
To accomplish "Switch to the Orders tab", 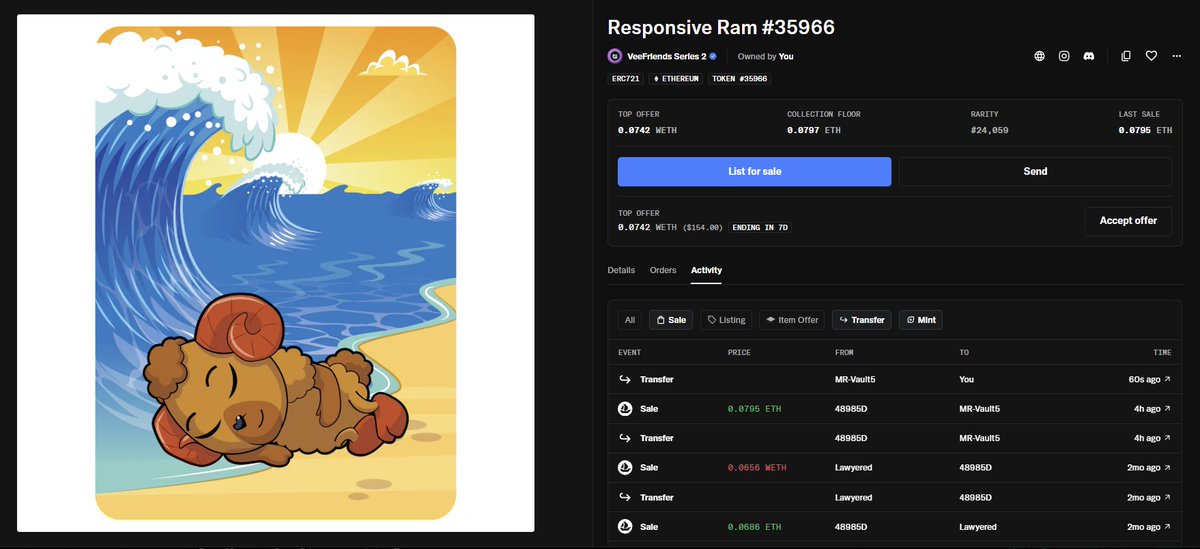I will (663, 271).
